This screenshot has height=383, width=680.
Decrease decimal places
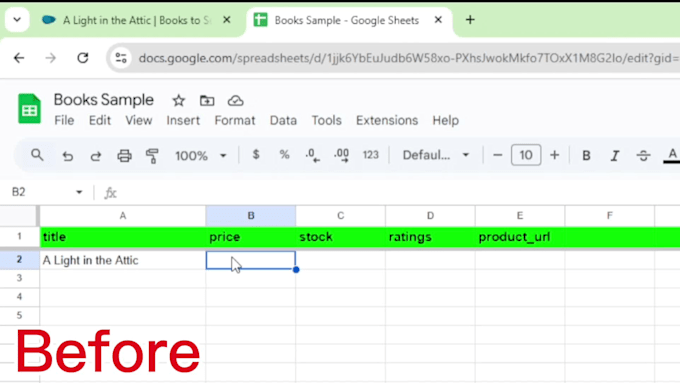click(x=312, y=155)
